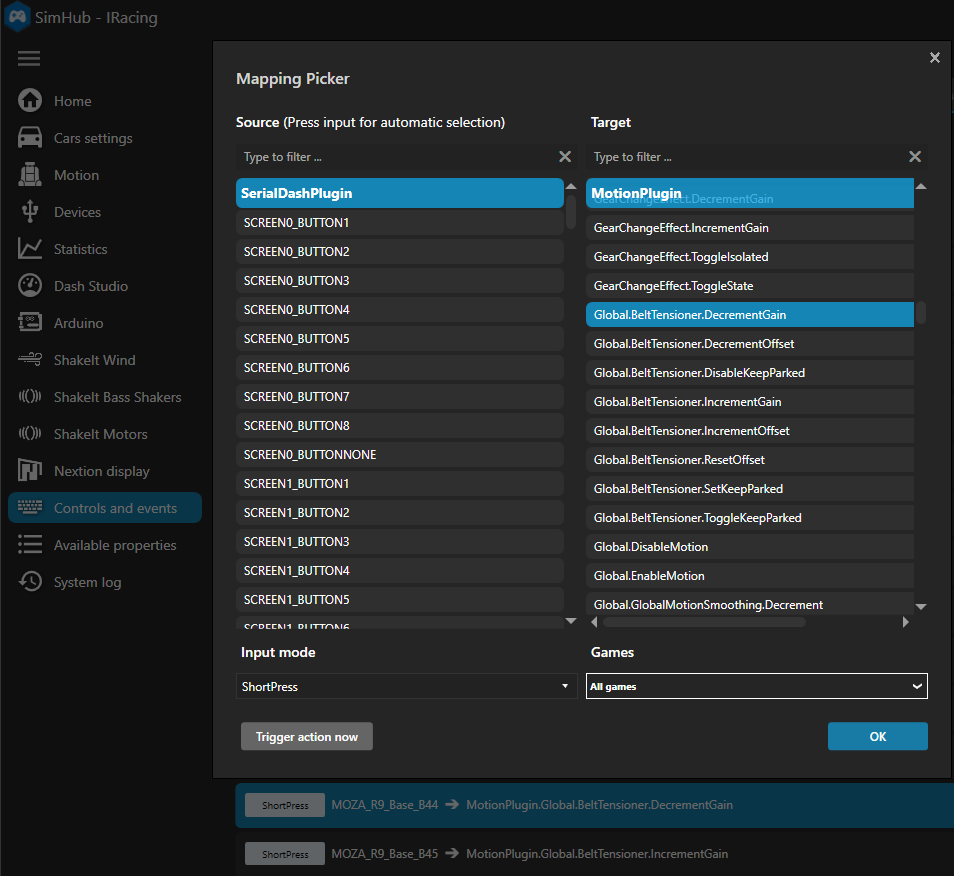Click the Dash Studio gauge icon
This screenshot has width=954, height=876.
pyautogui.click(x=30, y=286)
